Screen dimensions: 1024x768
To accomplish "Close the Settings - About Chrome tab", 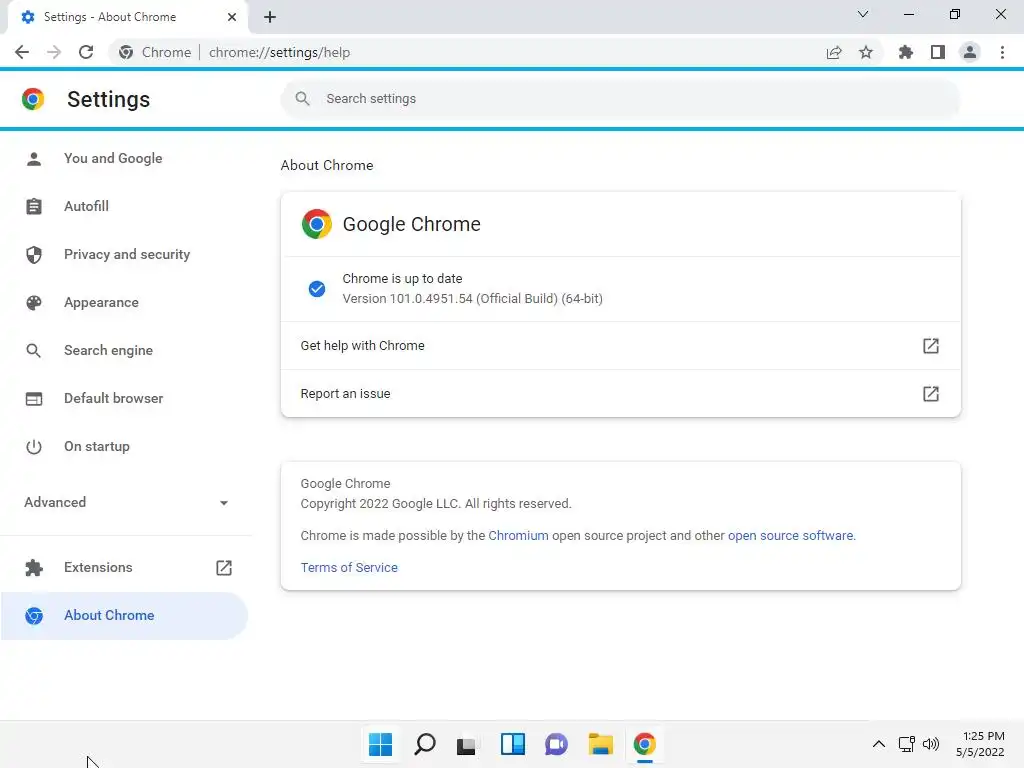I will [232, 17].
